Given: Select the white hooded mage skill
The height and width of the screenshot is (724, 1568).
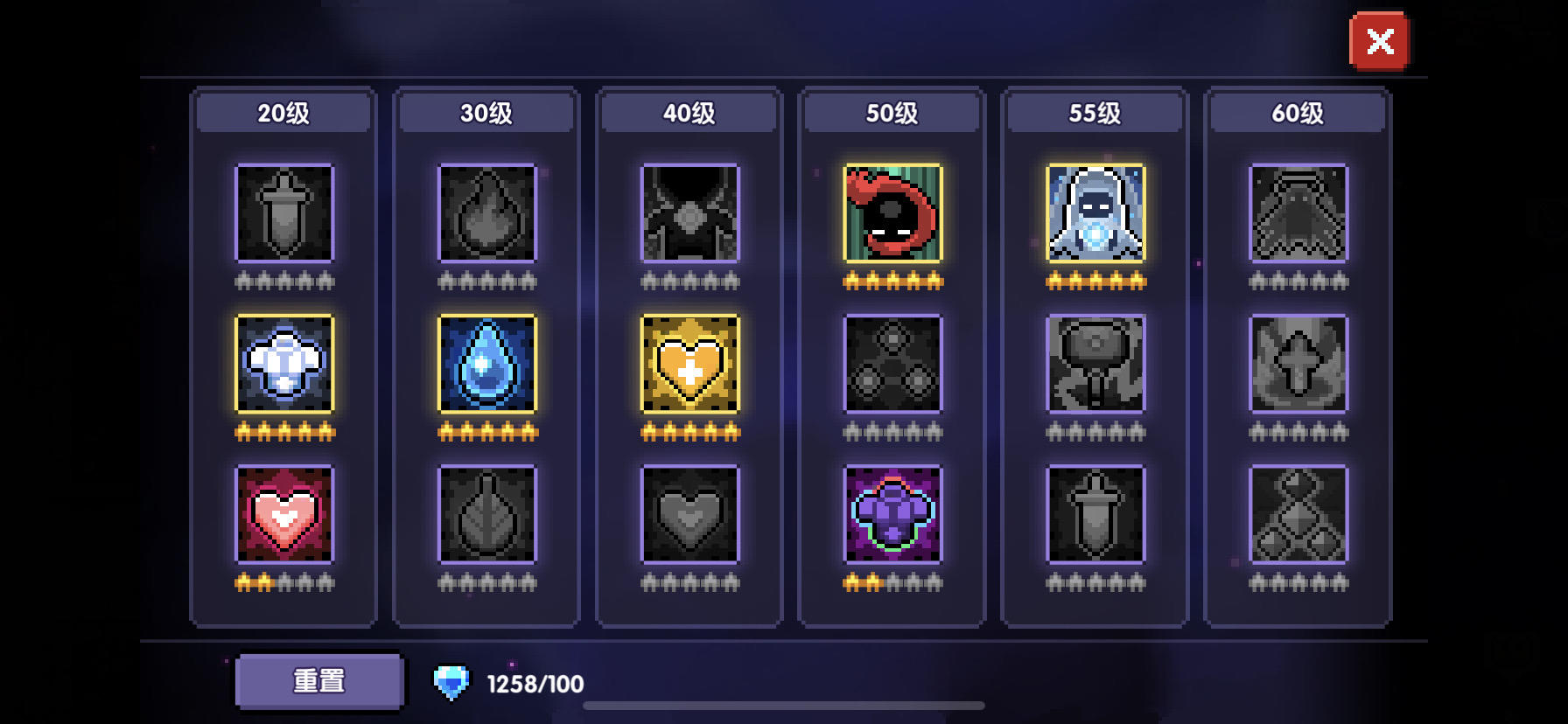Looking at the screenshot, I should tap(1095, 212).
